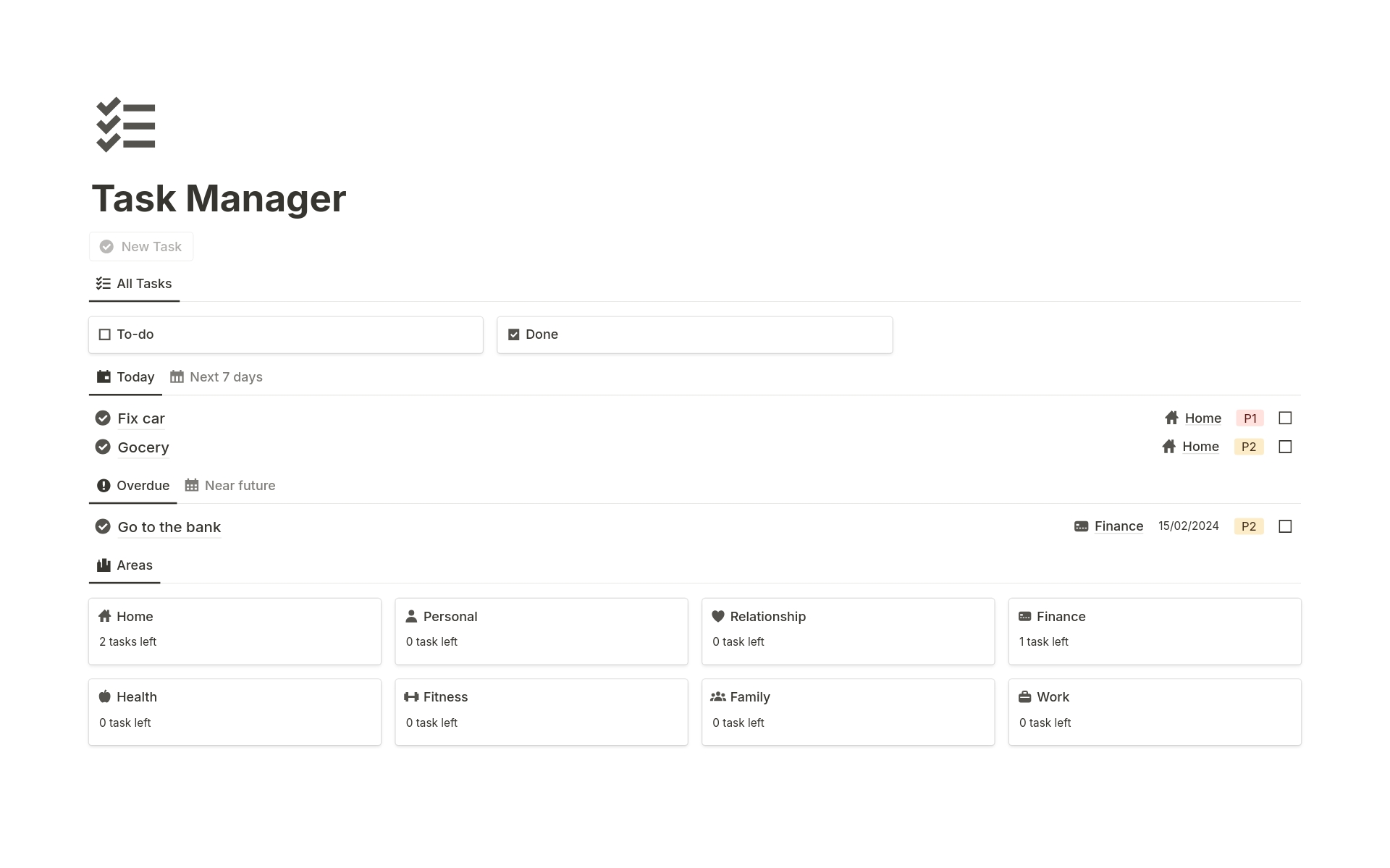Click the P2 priority tag on Go to the bank
The height and width of the screenshot is (868, 1390).
[1249, 526]
